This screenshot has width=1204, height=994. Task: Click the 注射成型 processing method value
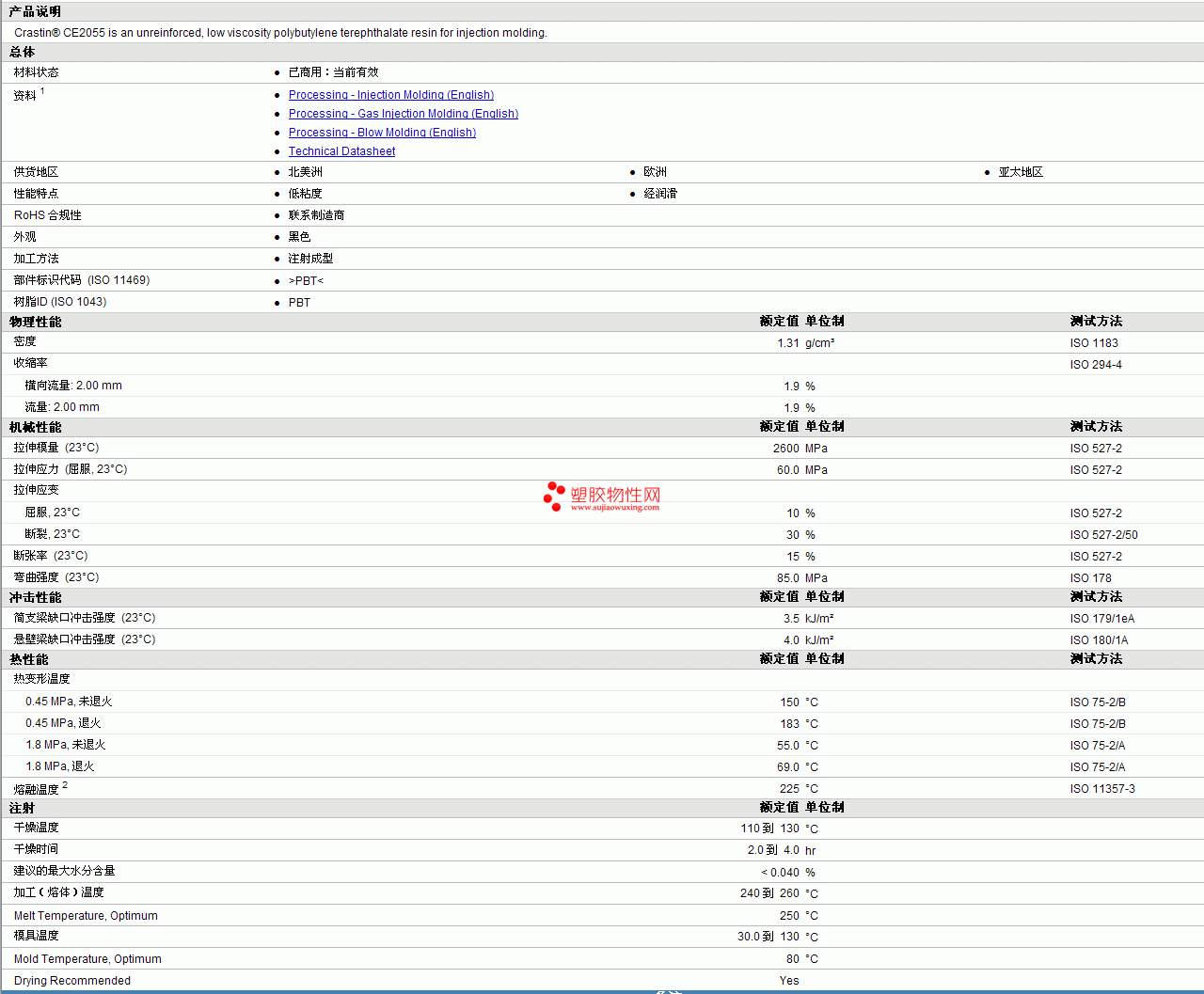310,259
